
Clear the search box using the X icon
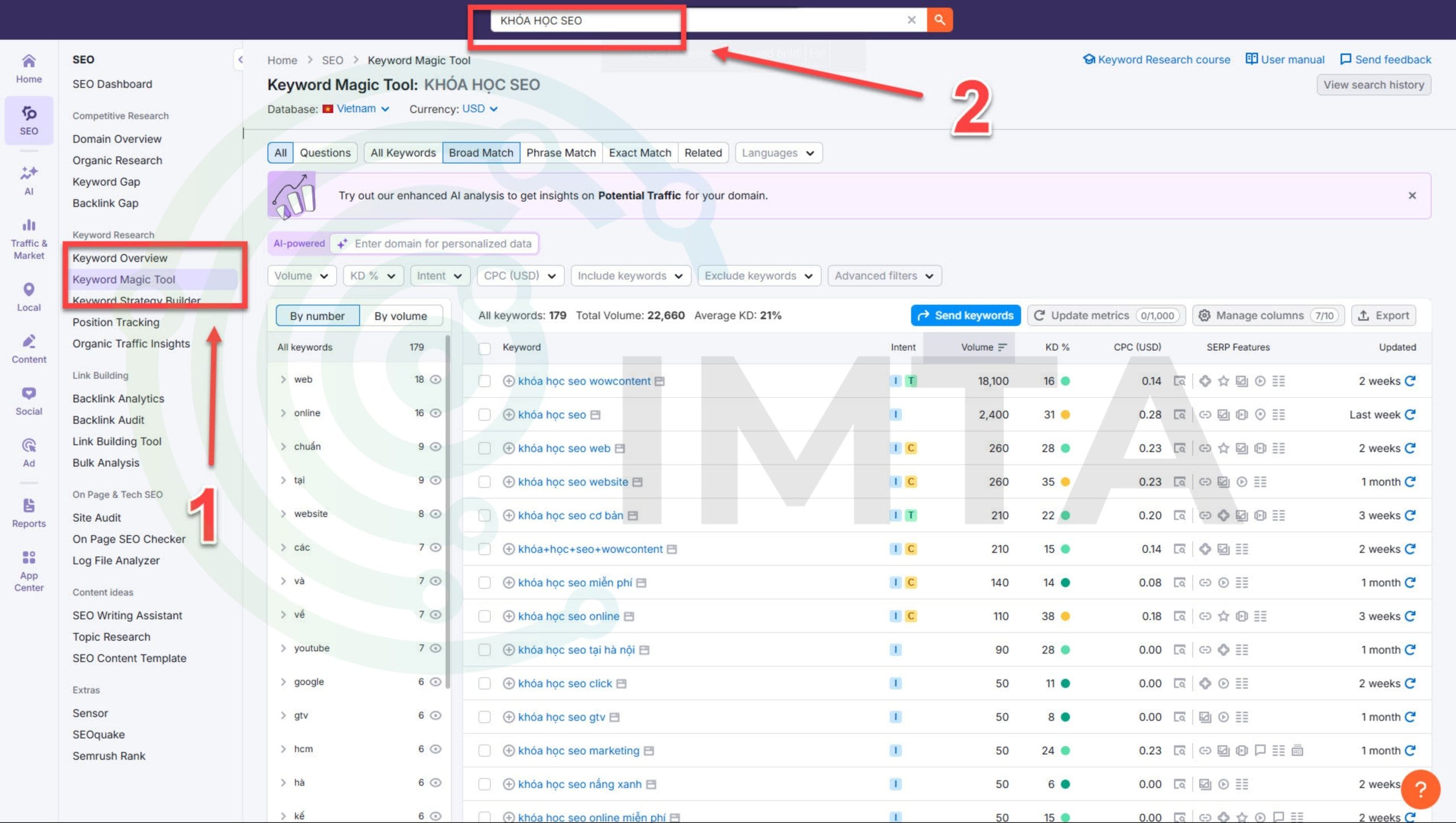point(911,19)
